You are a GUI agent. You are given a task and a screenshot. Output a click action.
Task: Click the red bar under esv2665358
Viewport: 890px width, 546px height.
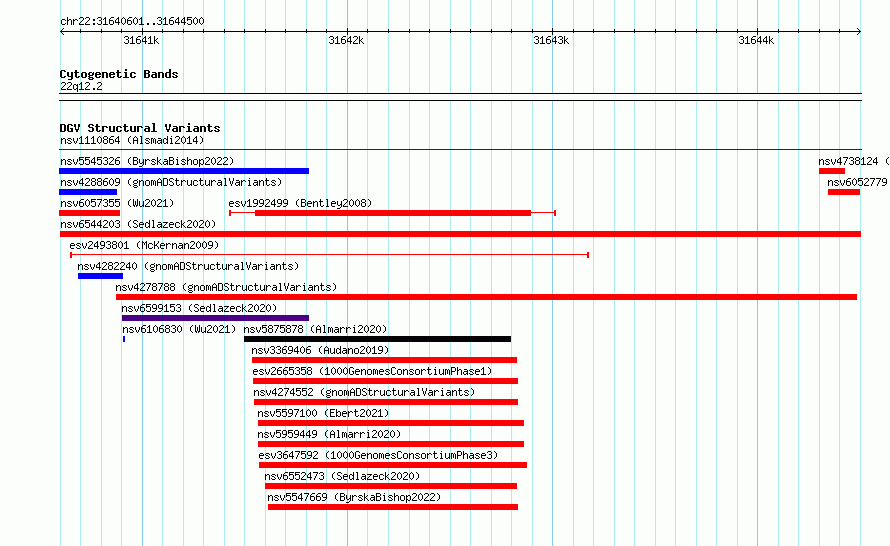[385, 381]
